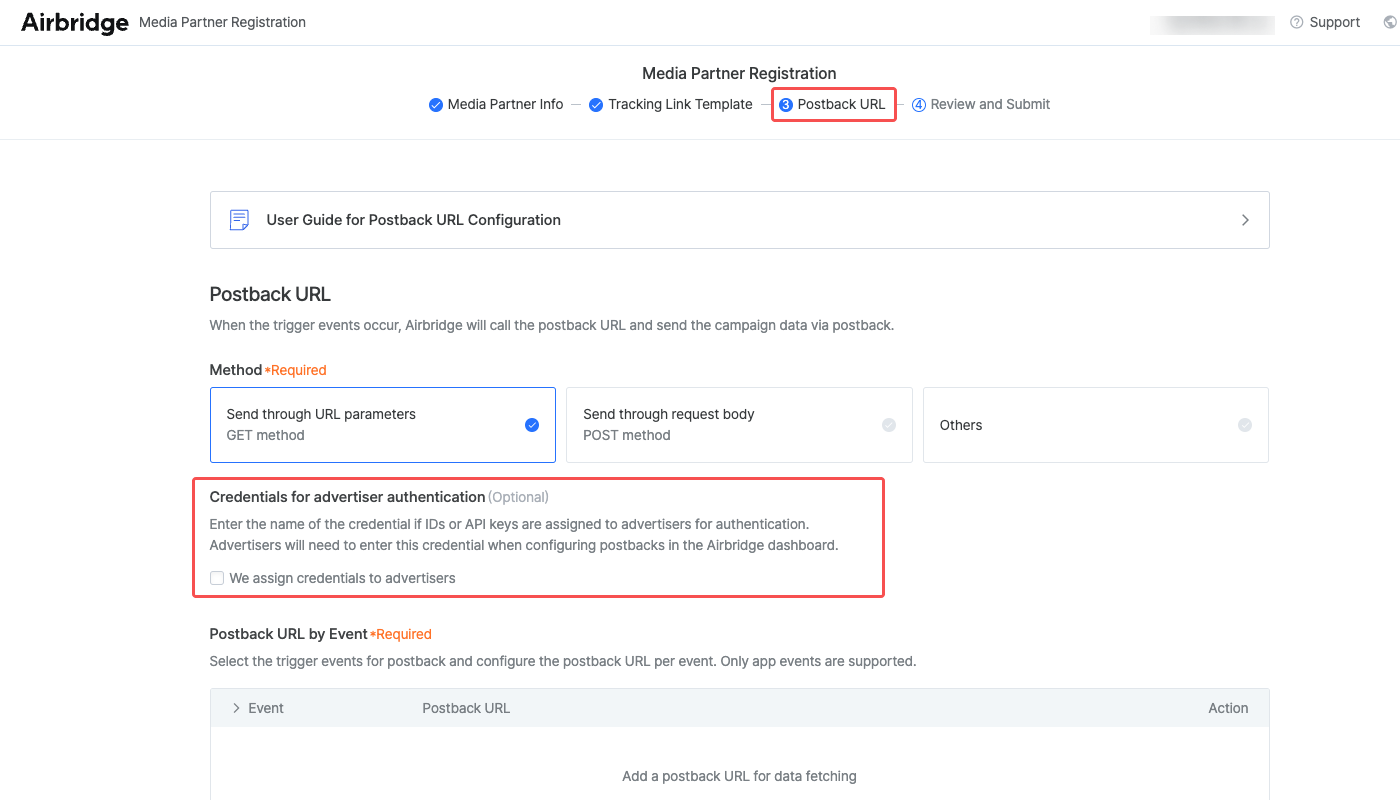The width and height of the screenshot is (1400, 800).
Task: Click the Airbridge logo
Action: 75,22
